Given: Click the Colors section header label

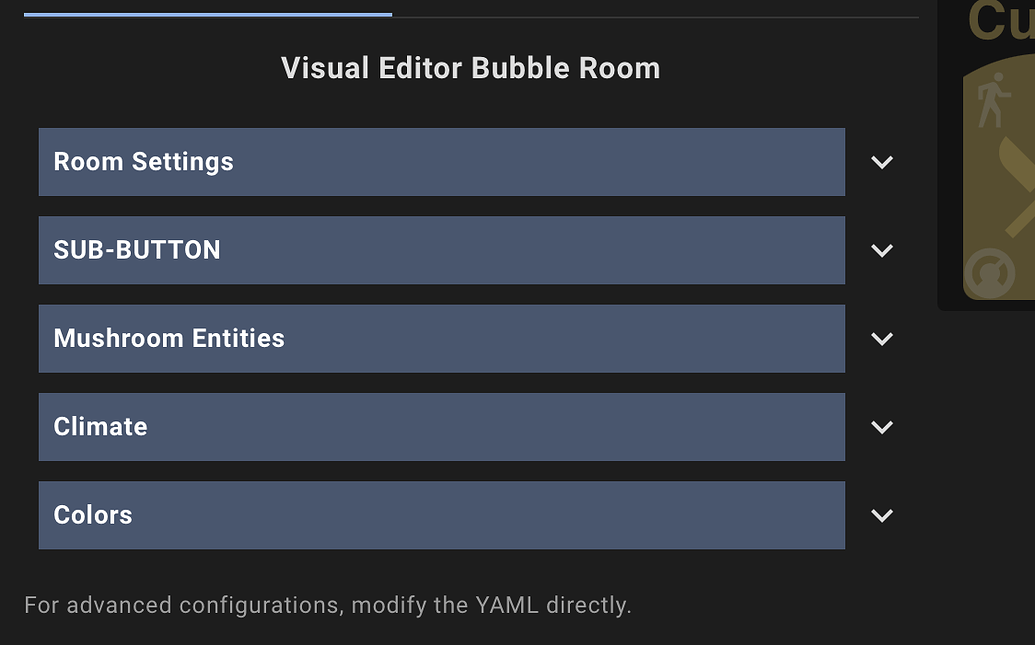Looking at the screenshot, I should click(x=92, y=515).
